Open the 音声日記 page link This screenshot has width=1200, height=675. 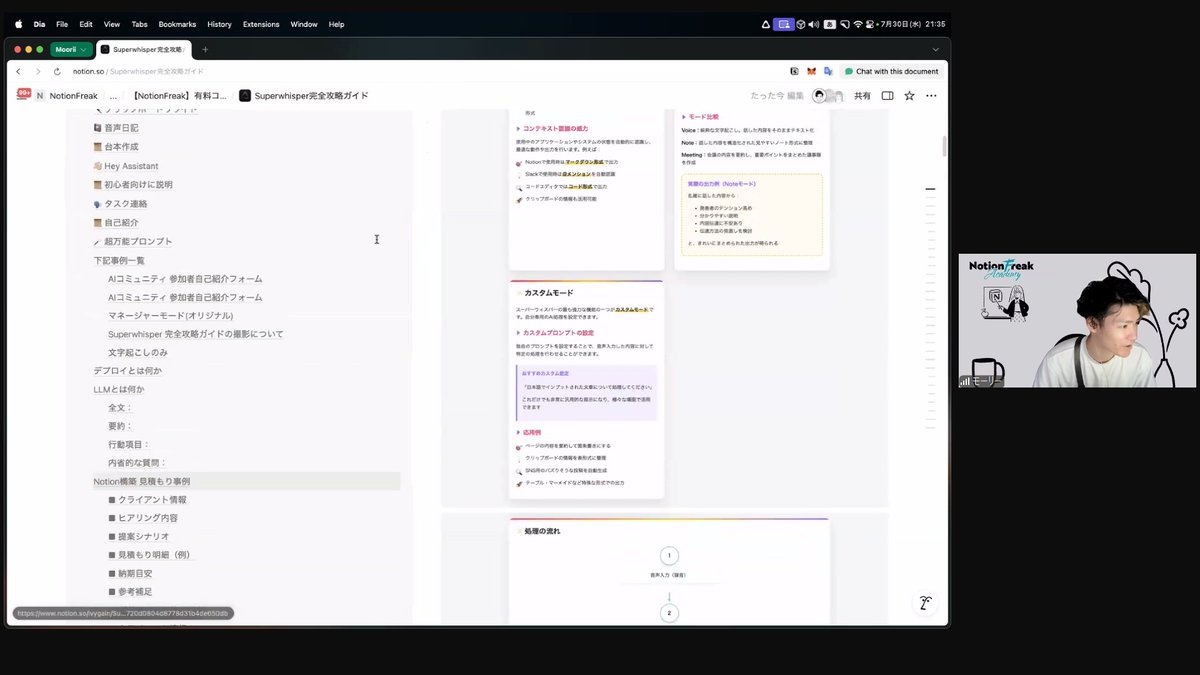coord(116,128)
